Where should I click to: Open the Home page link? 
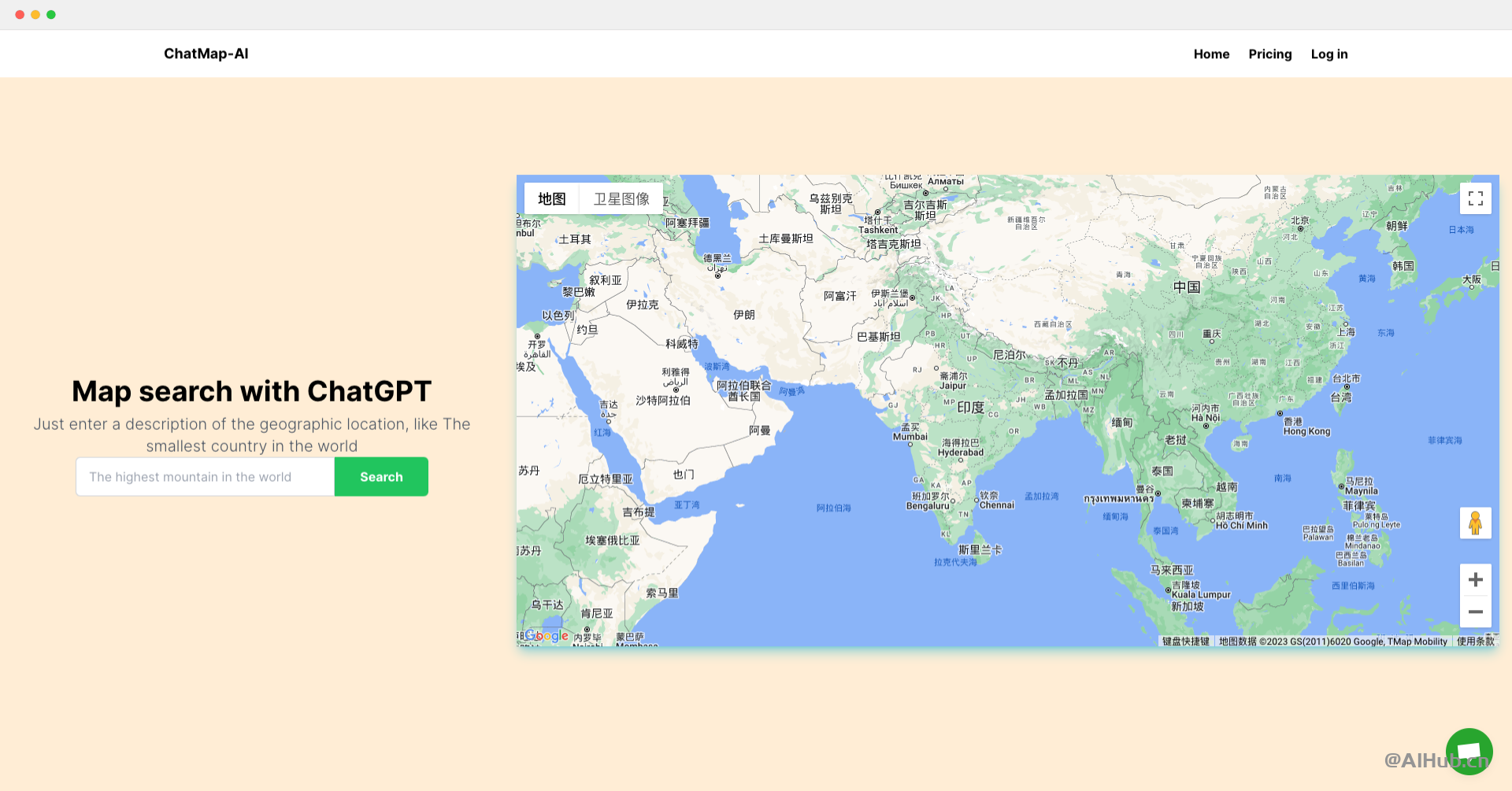(1211, 54)
